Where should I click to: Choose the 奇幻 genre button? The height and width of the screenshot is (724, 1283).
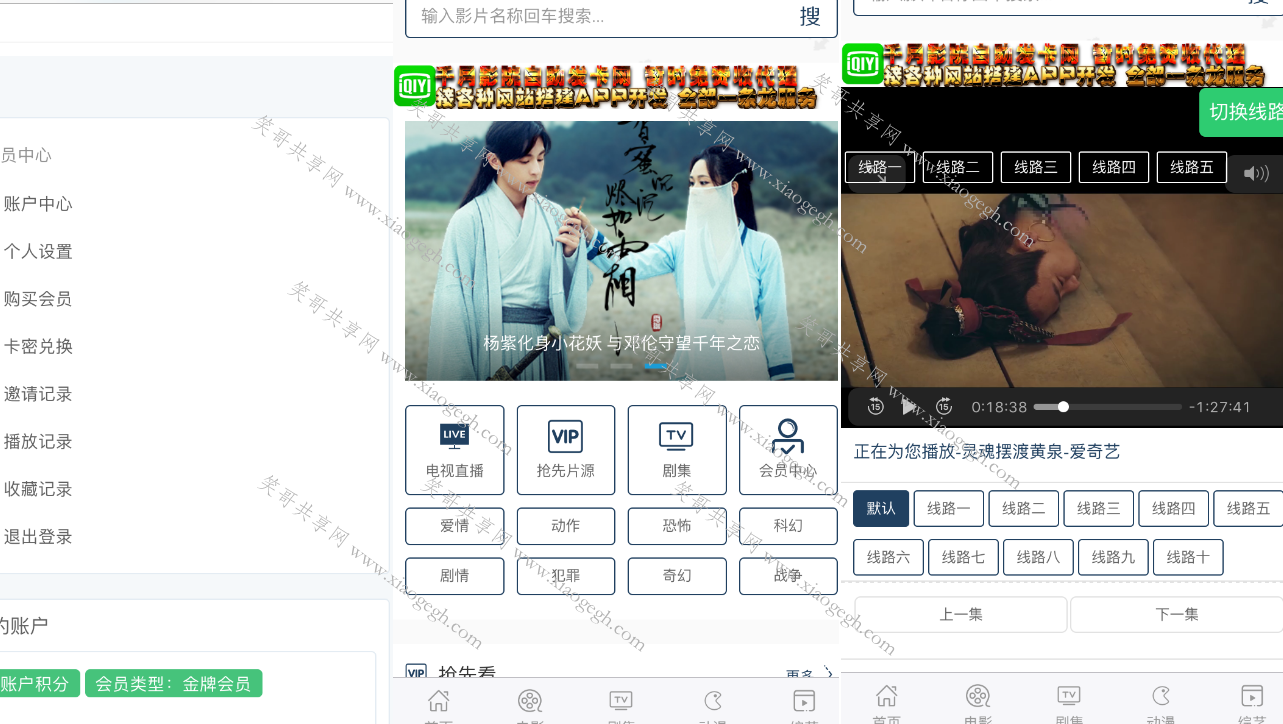pos(677,576)
